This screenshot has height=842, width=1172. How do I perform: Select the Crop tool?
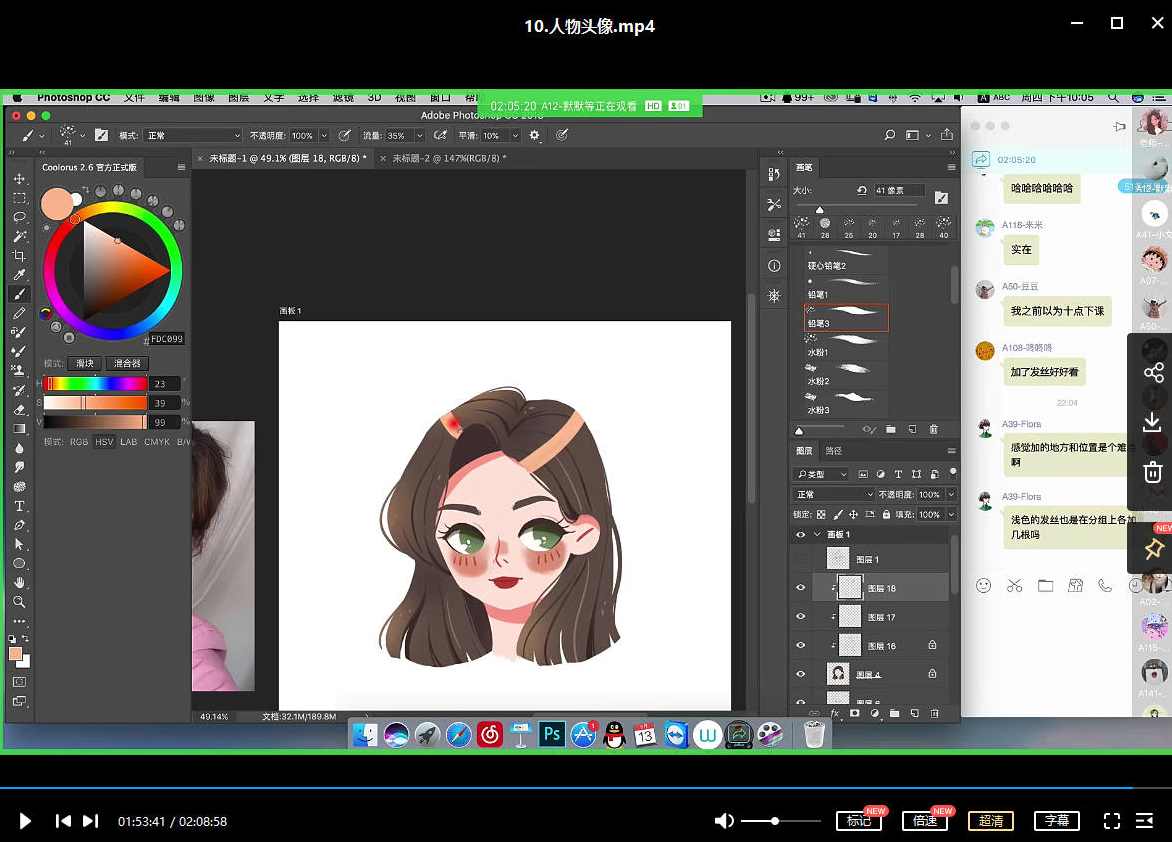coord(18,256)
